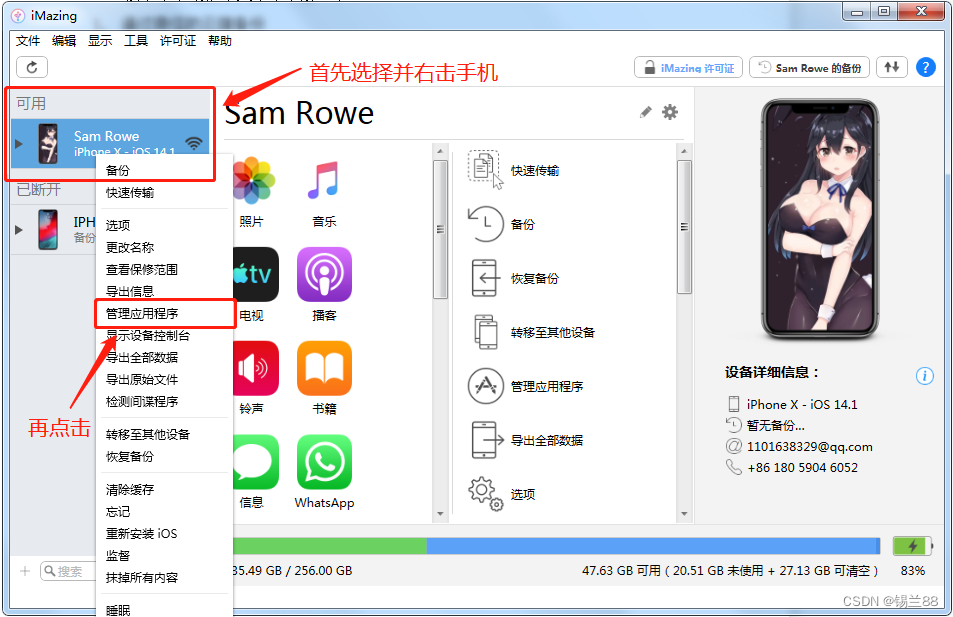Click the refresh button in the toolbar

point(32,67)
